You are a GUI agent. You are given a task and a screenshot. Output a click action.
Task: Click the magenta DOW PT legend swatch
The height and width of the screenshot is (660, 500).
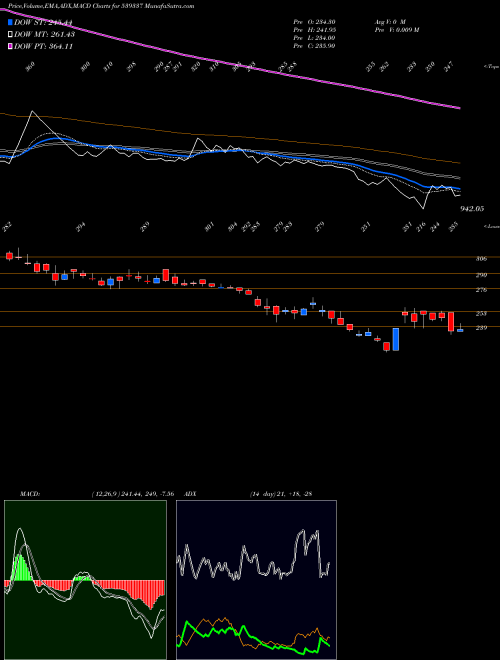(x=10, y=46)
